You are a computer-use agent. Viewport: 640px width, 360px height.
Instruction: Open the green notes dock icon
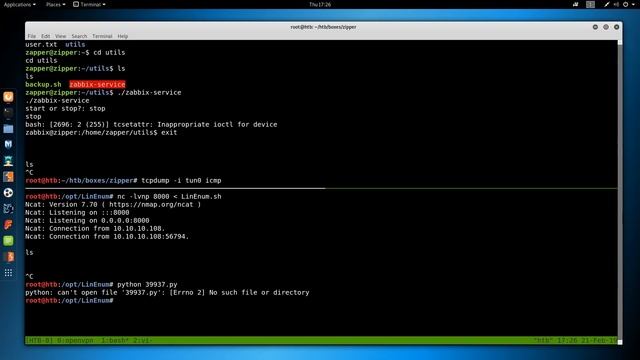[x=8, y=240]
